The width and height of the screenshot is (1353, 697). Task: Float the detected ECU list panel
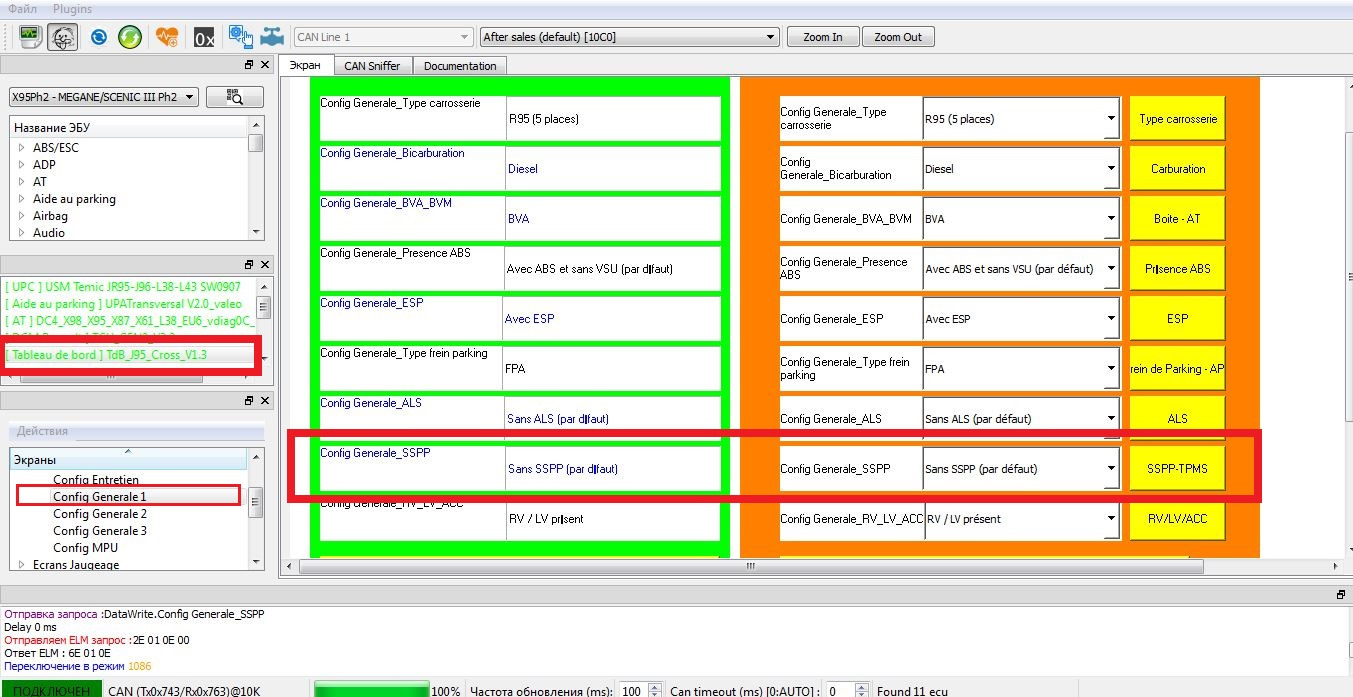249,265
